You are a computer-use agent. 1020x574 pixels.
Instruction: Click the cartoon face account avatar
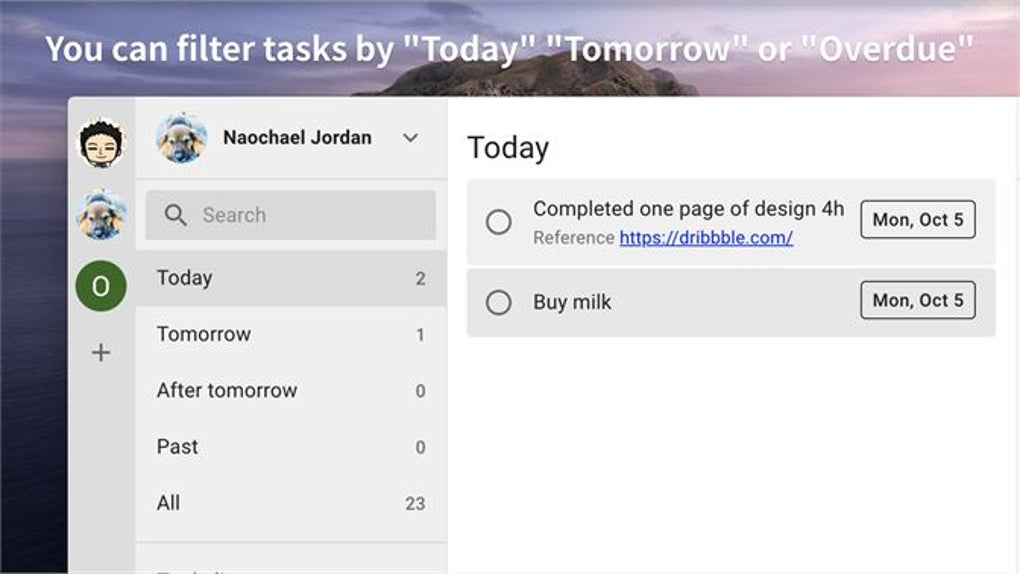[102, 145]
